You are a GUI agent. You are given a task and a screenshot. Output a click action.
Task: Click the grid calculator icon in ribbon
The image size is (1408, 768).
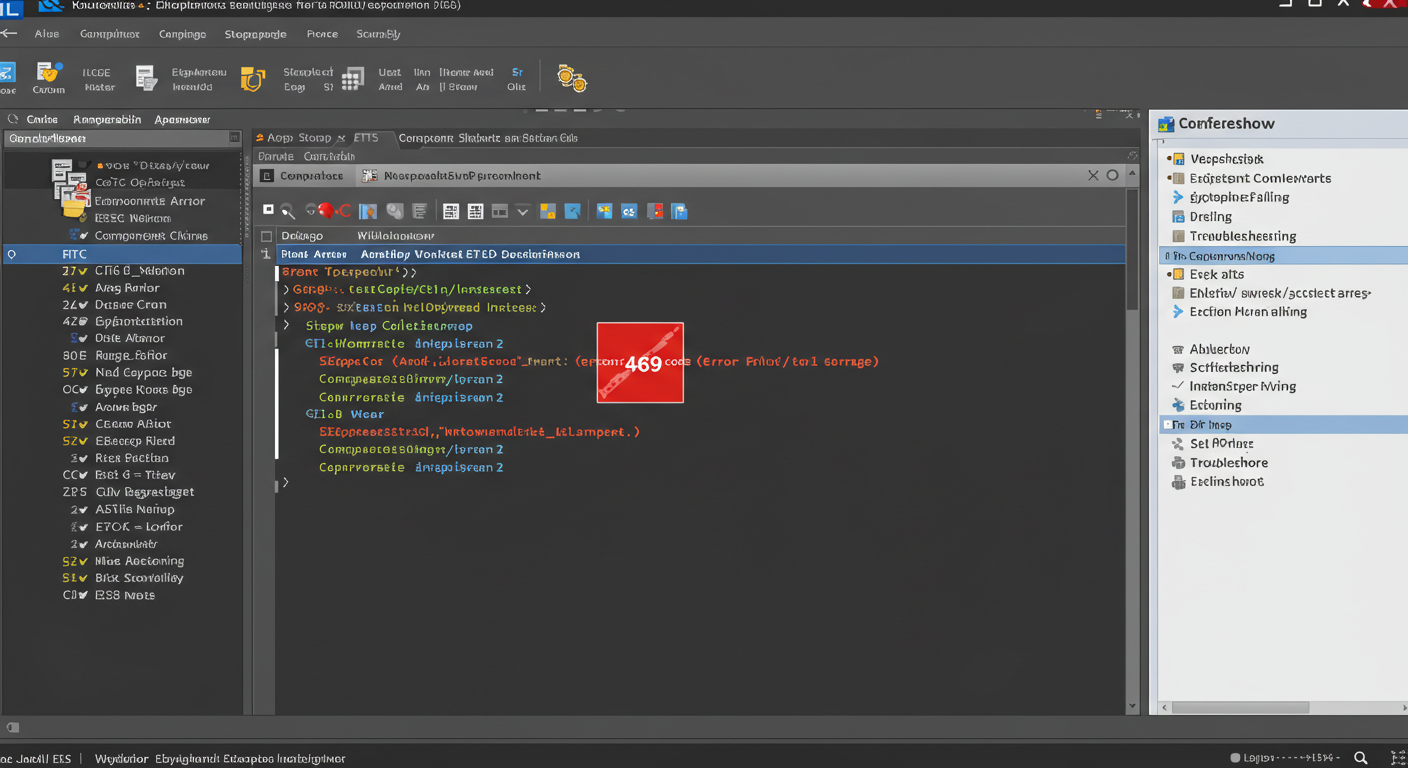[352, 79]
